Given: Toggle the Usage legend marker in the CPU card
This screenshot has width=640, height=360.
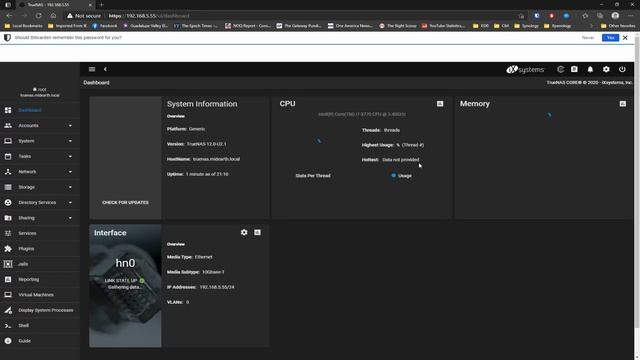Looking at the screenshot, I should click(x=393, y=176).
